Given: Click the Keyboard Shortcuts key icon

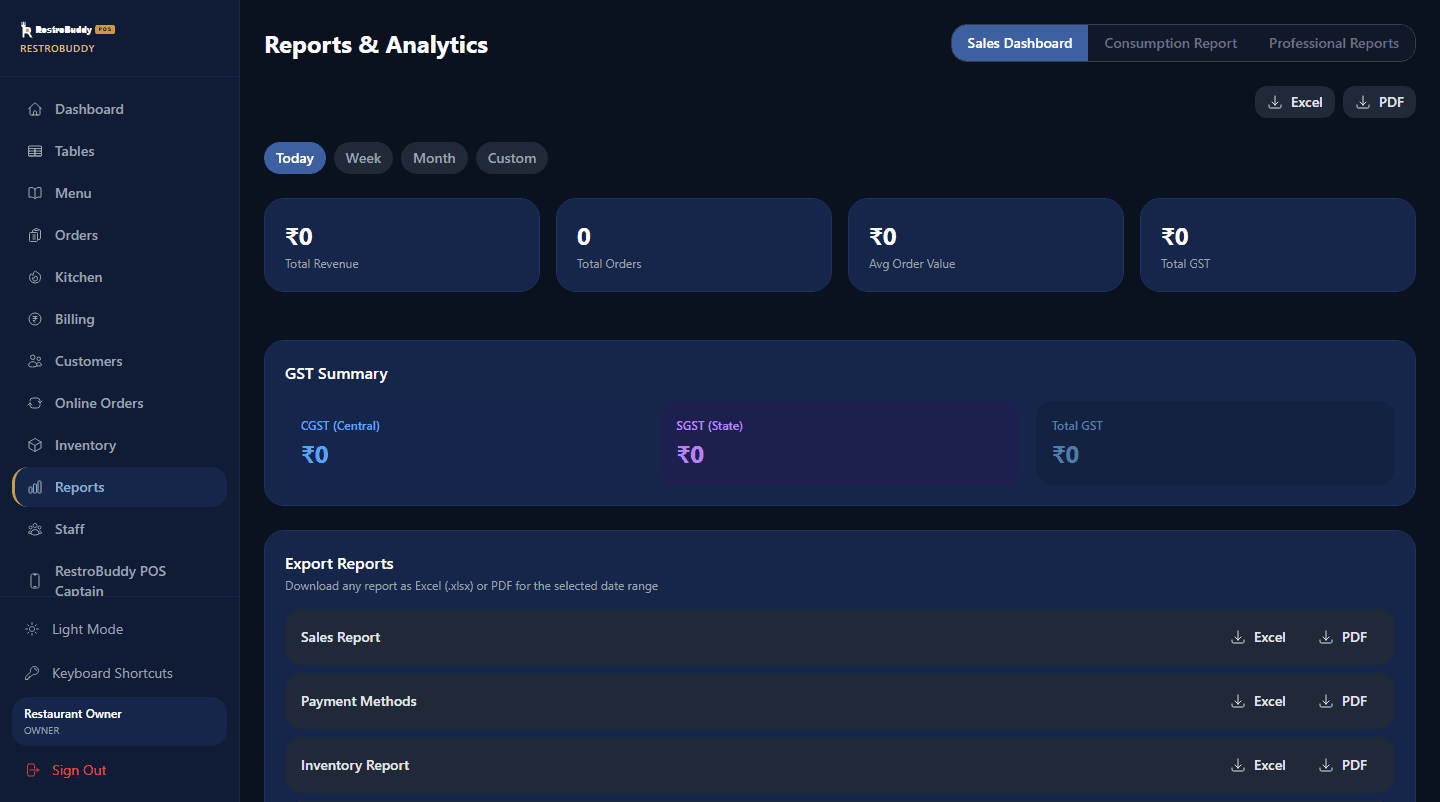Looking at the screenshot, I should pos(32,673).
